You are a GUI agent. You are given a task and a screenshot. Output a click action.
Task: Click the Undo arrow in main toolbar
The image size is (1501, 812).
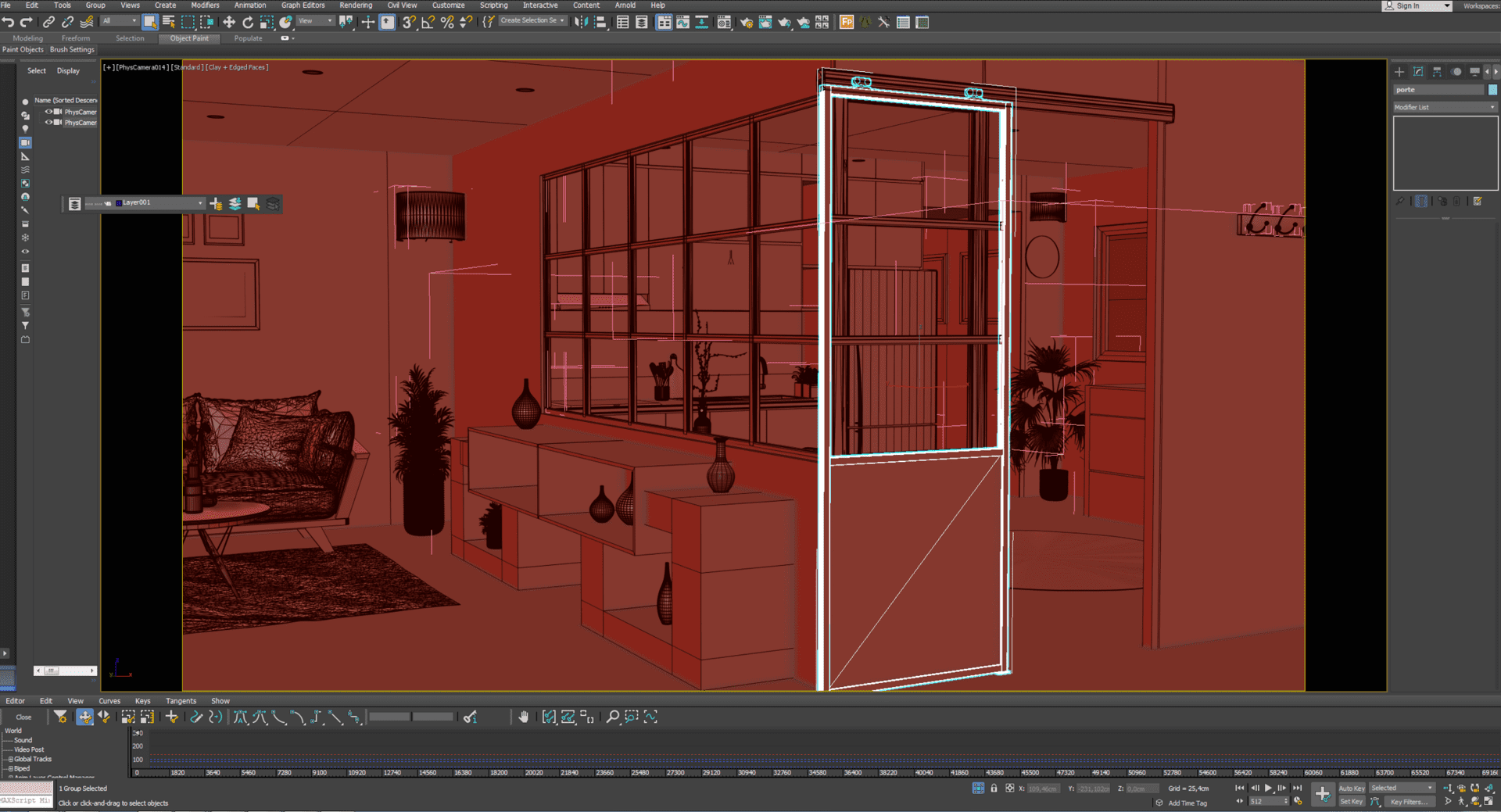9,23
